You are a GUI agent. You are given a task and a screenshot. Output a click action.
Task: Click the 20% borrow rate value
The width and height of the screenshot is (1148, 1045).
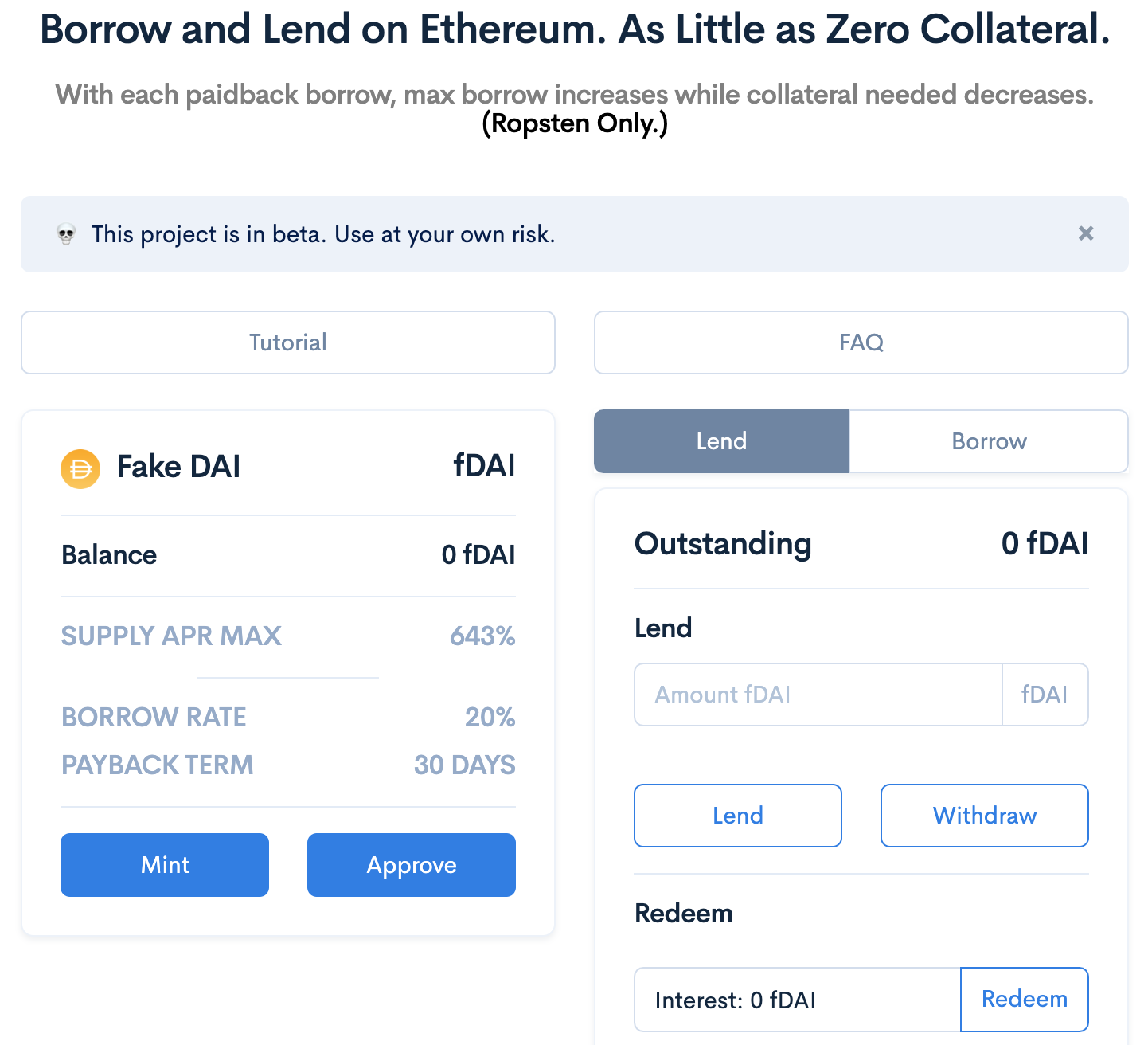coord(490,718)
